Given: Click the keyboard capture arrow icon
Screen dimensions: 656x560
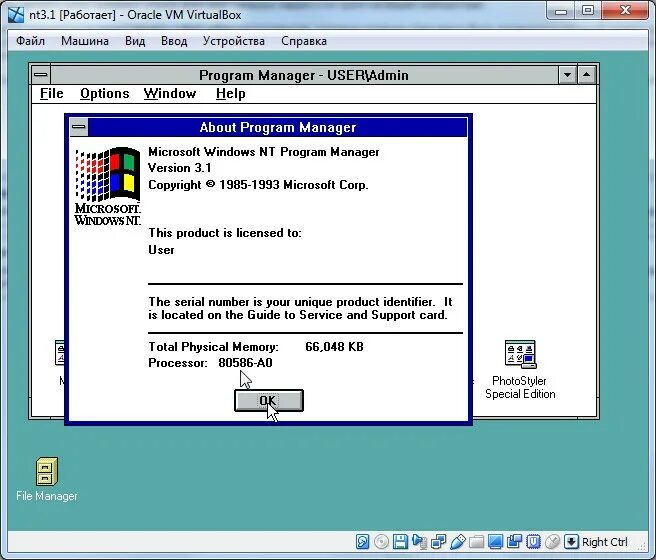Looking at the screenshot, I should pyautogui.click(x=571, y=542).
